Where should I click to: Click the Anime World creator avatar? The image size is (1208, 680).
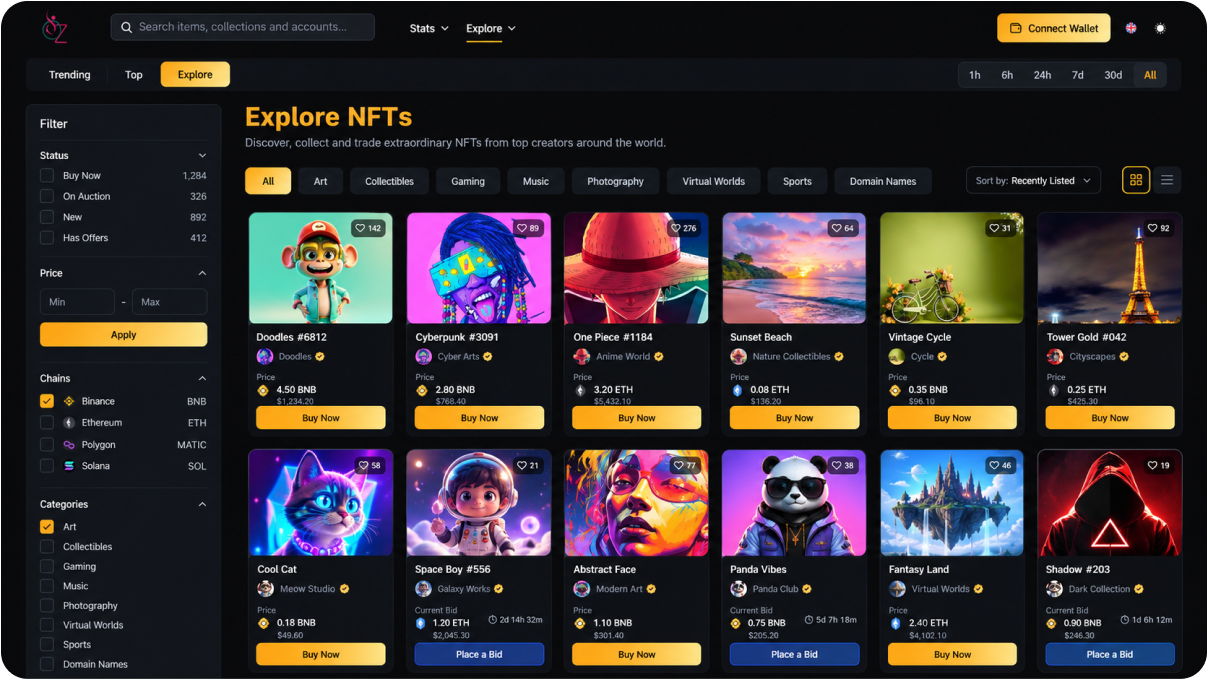pos(581,356)
